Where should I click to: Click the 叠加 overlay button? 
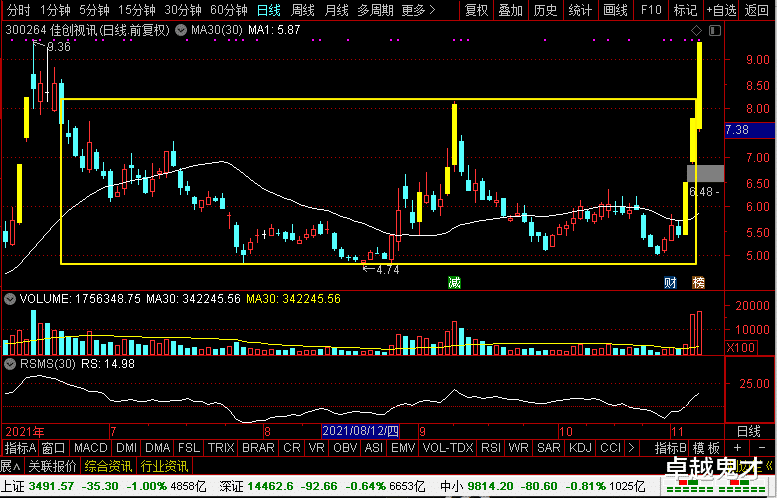[x=511, y=10]
